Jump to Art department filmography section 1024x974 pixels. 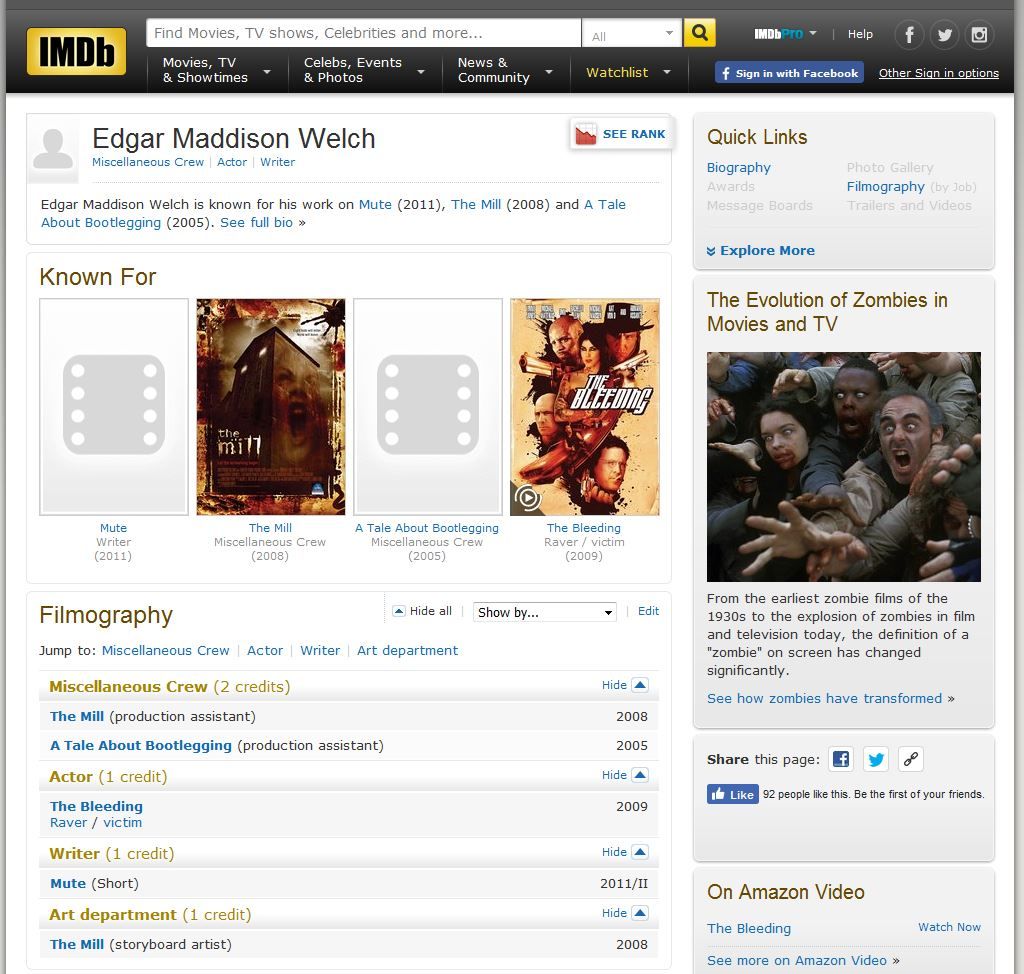click(408, 651)
